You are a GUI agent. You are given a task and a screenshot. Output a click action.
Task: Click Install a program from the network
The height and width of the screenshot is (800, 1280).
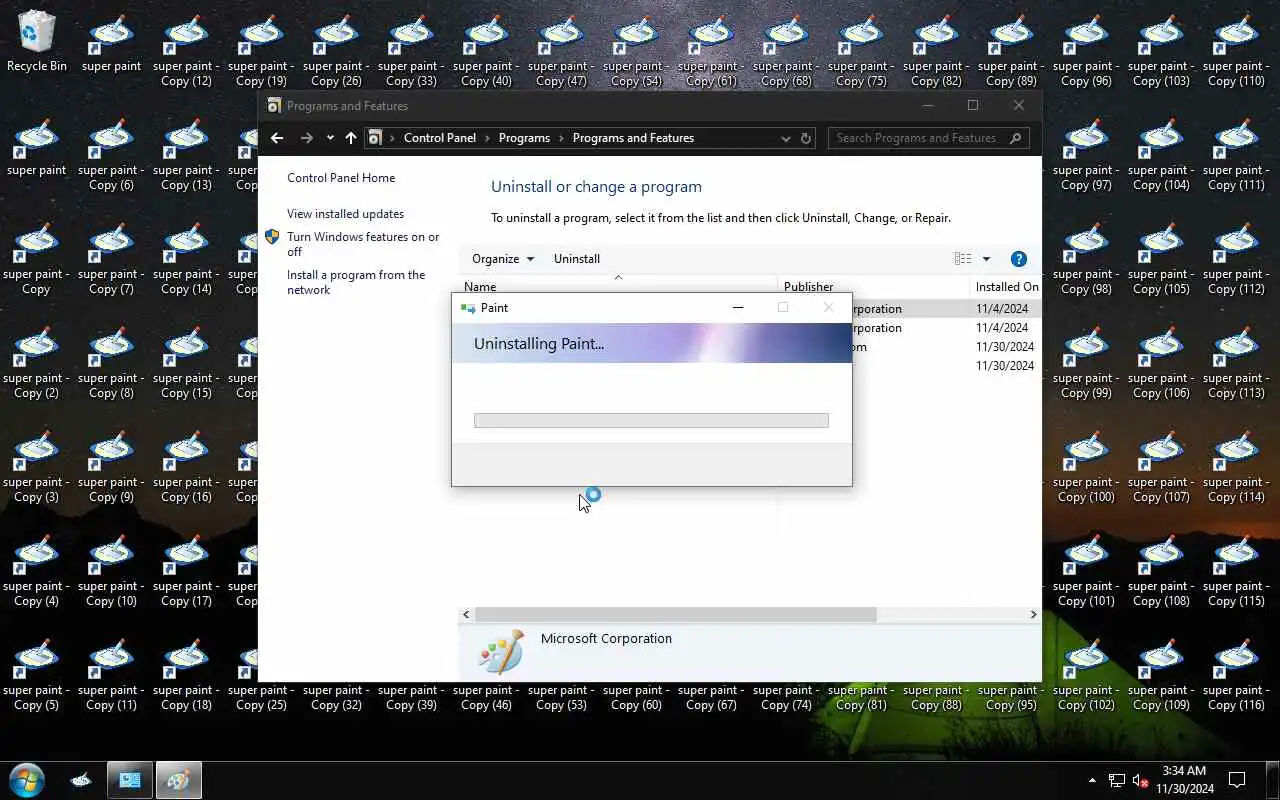click(x=356, y=282)
